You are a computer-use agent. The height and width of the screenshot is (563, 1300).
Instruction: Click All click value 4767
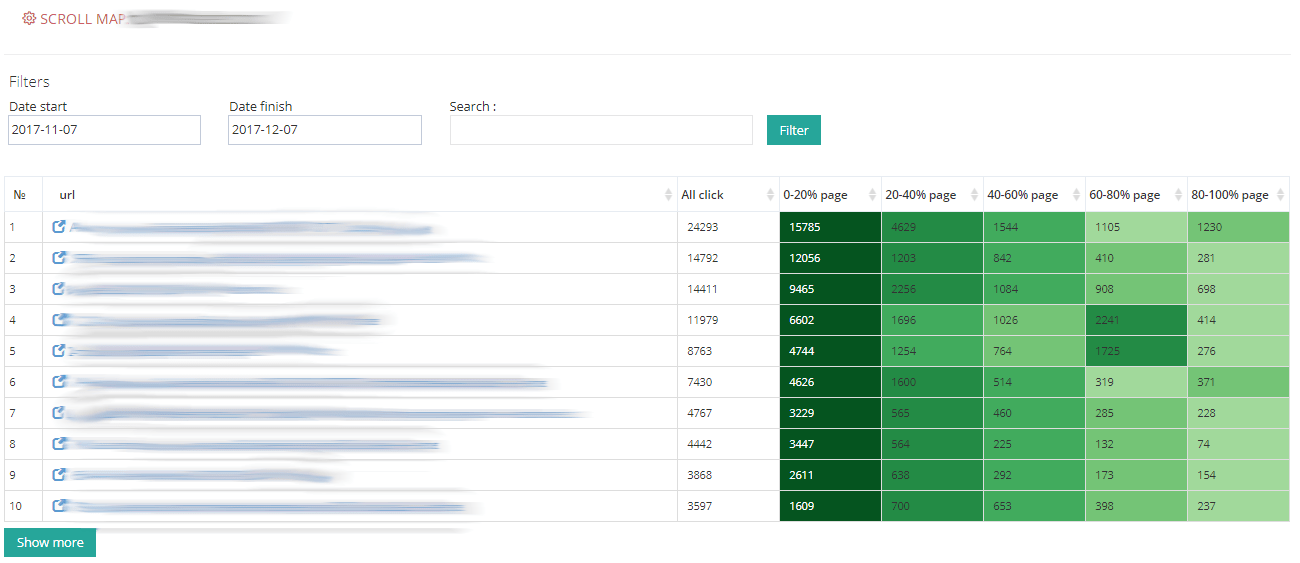700,413
